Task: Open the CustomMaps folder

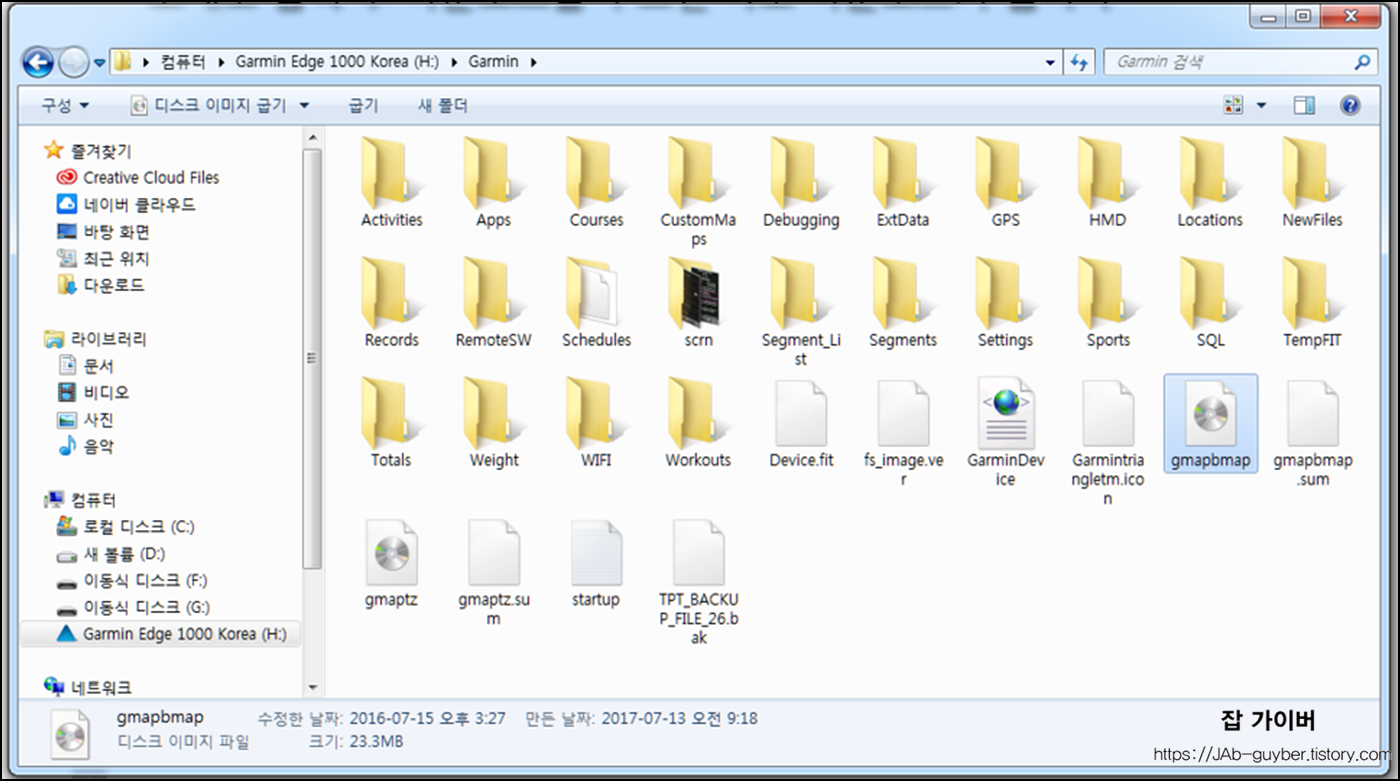Action: pos(698,192)
